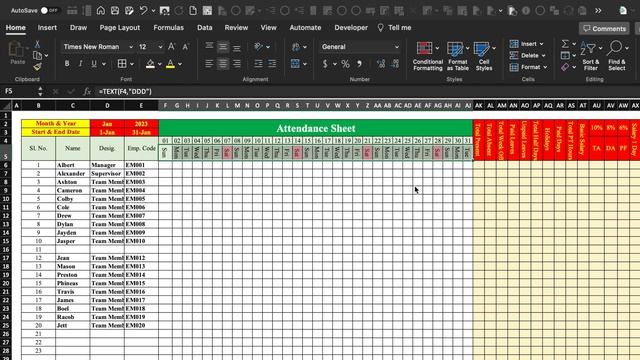Decrease indent in Alignment group

click(258, 64)
